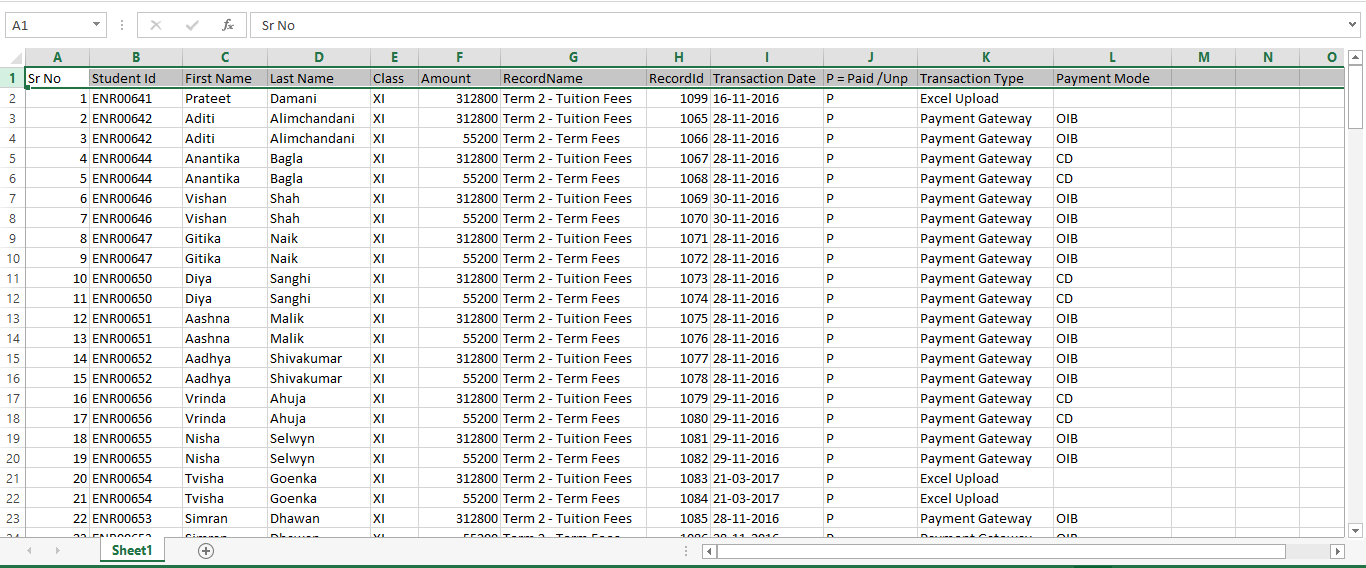
Task: Click the cell containing Damani
Action: (319, 98)
